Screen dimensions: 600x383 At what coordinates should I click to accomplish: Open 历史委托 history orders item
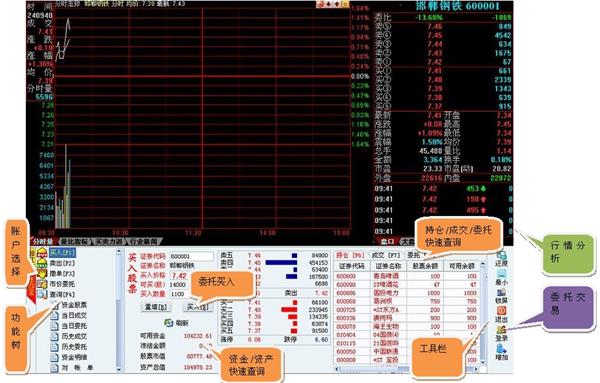tap(74, 347)
